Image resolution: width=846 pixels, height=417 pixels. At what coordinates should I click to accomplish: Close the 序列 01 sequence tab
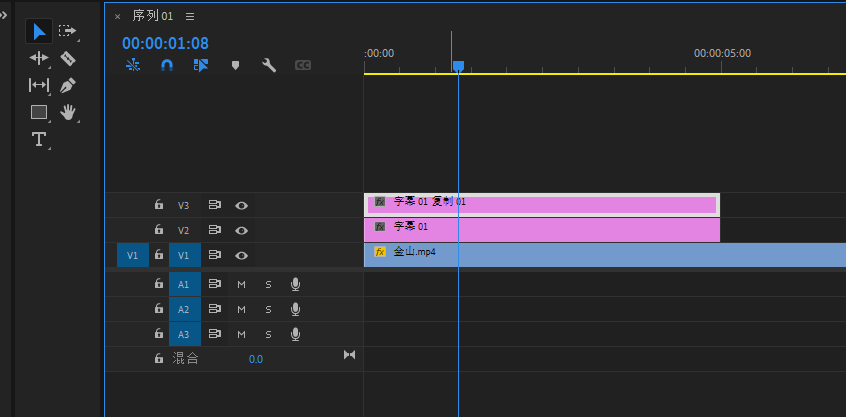coord(117,16)
